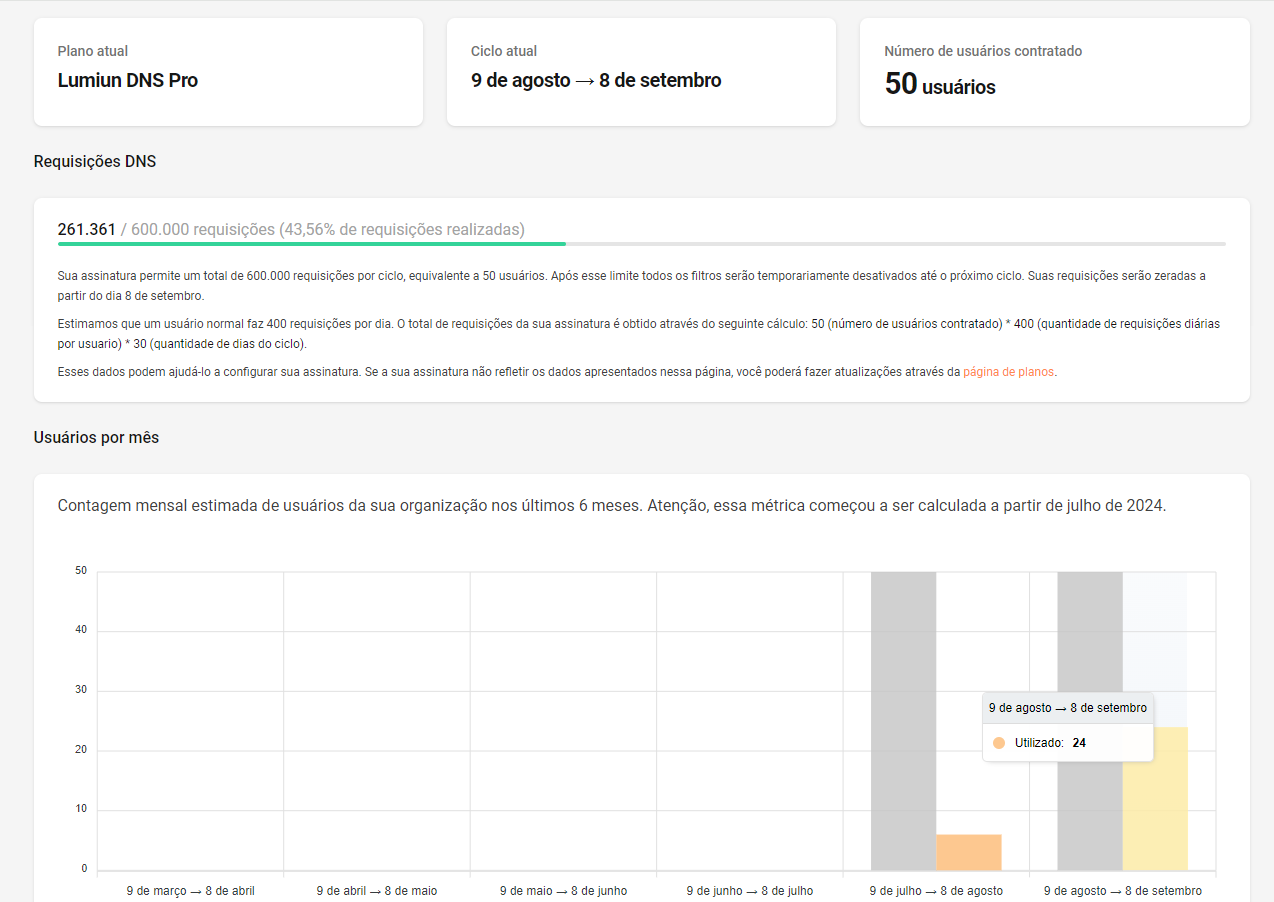
Task: Select the orange usage bar for 9 de julho cycle
Action: (x=968, y=852)
